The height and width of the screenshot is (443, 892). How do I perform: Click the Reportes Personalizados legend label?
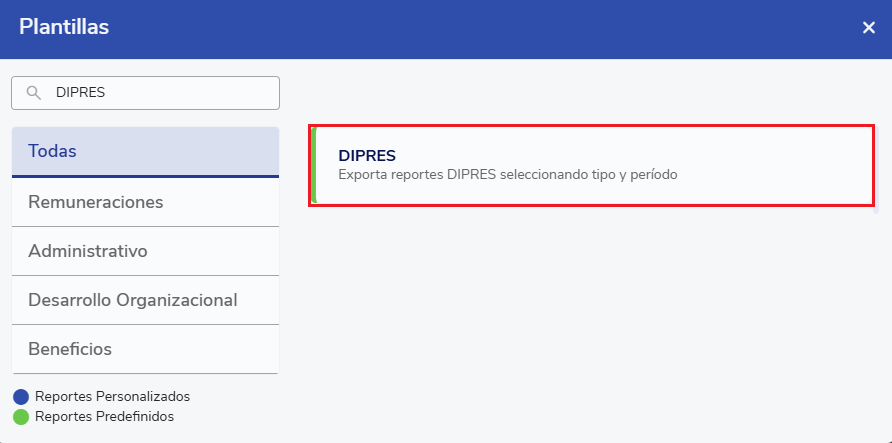tap(112, 397)
